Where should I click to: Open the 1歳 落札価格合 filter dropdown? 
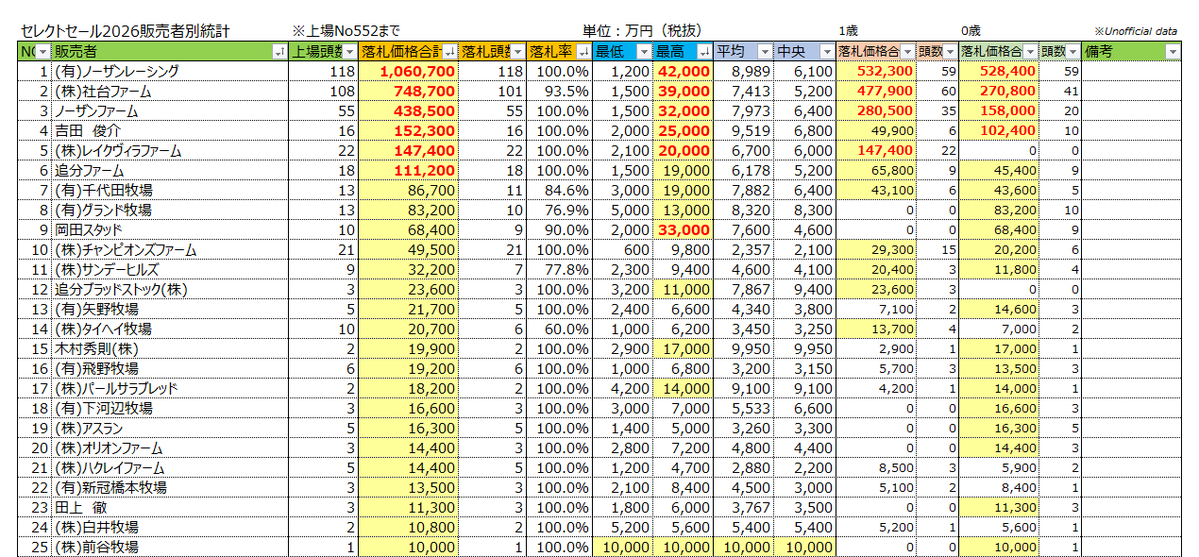pos(907,51)
